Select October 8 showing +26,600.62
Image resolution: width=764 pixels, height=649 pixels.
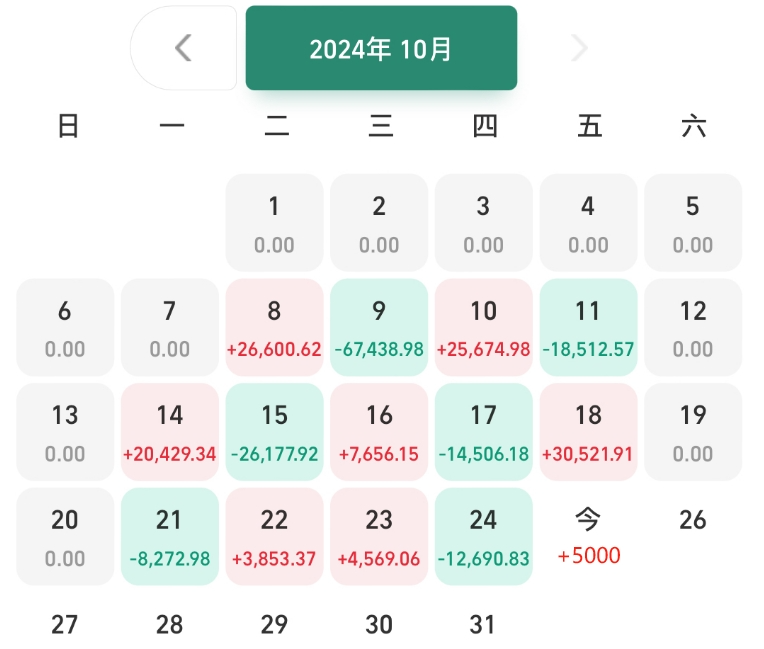tap(274, 327)
